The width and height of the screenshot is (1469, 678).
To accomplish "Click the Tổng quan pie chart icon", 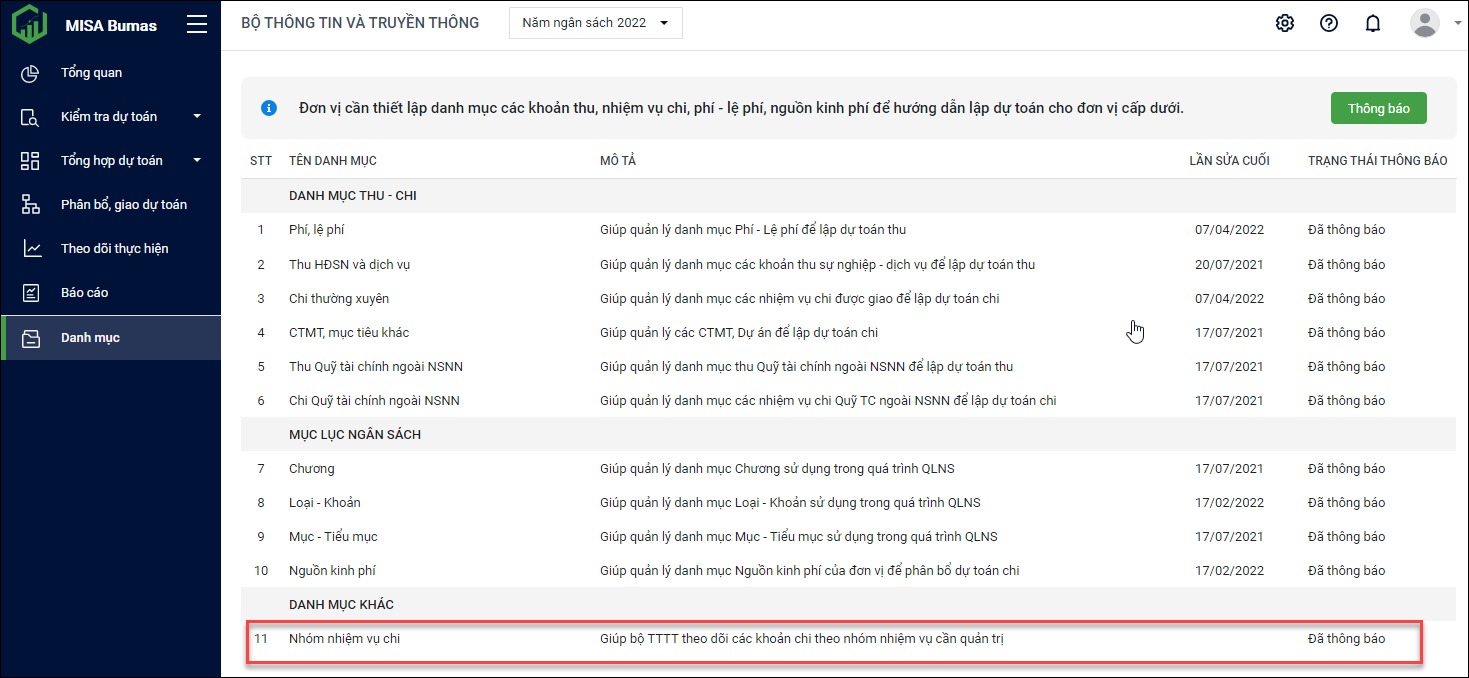I will click(30, 73).
